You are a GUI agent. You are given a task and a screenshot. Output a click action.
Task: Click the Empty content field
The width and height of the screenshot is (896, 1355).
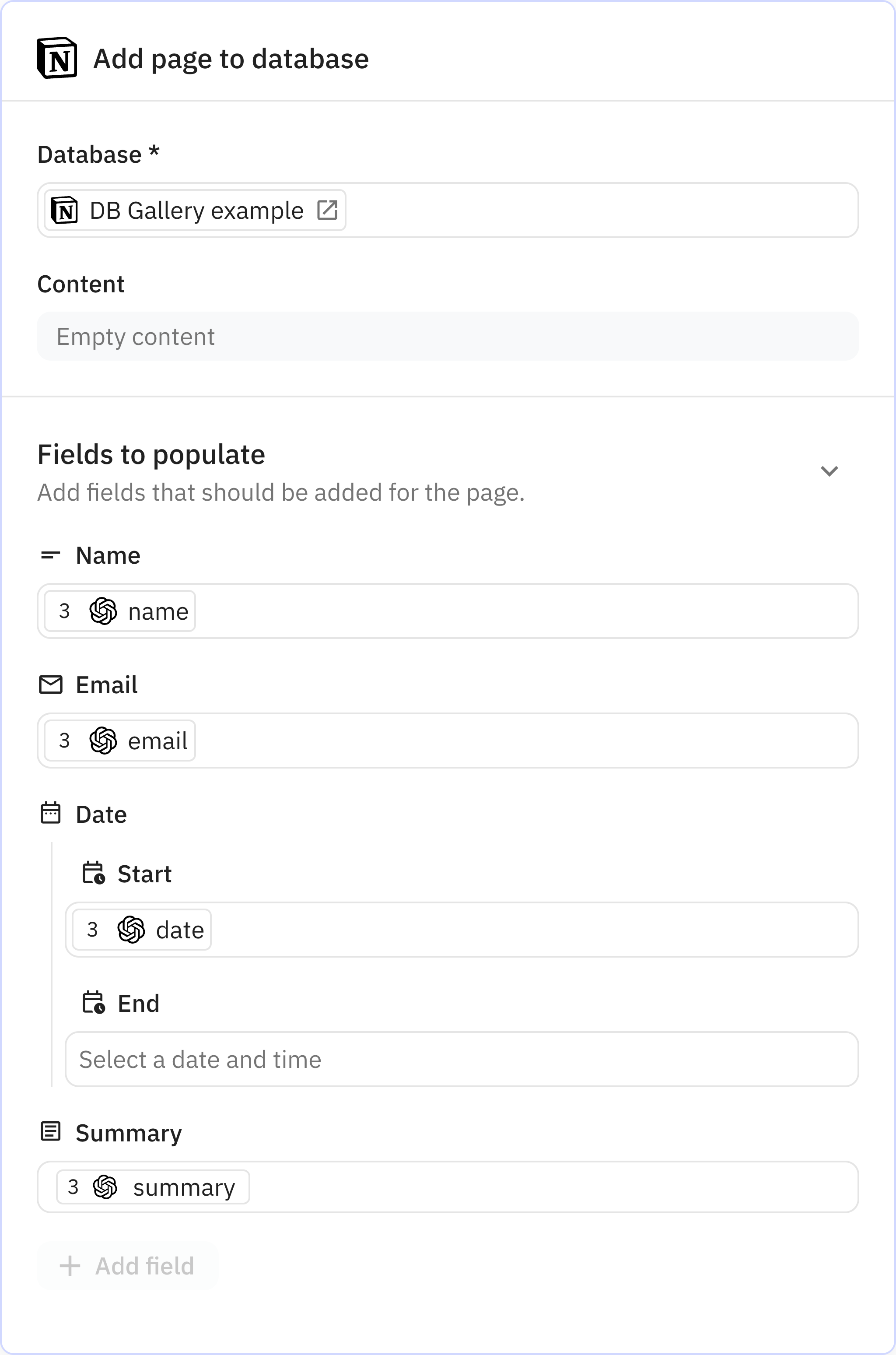(448, 337)
